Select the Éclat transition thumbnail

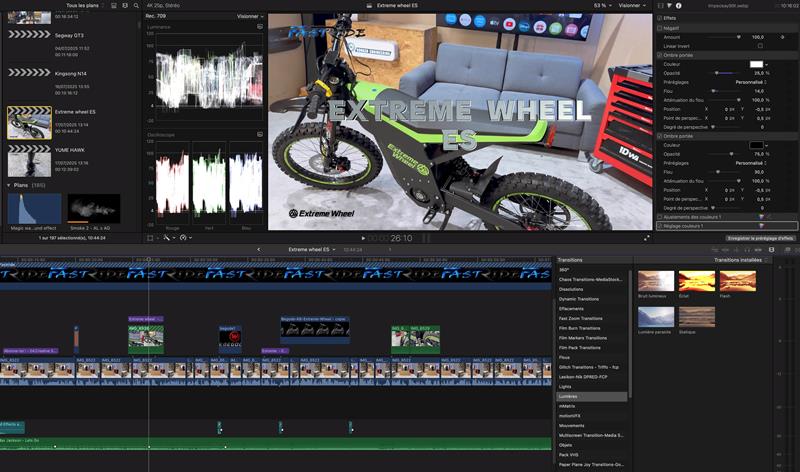pyautogui.click(x=696, y=281)
